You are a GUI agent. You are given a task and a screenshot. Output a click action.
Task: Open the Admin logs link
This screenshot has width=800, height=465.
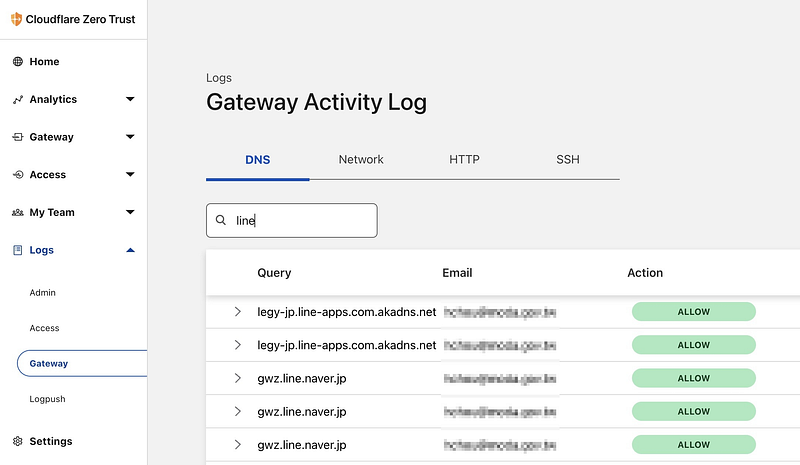(x=42, y=292)
